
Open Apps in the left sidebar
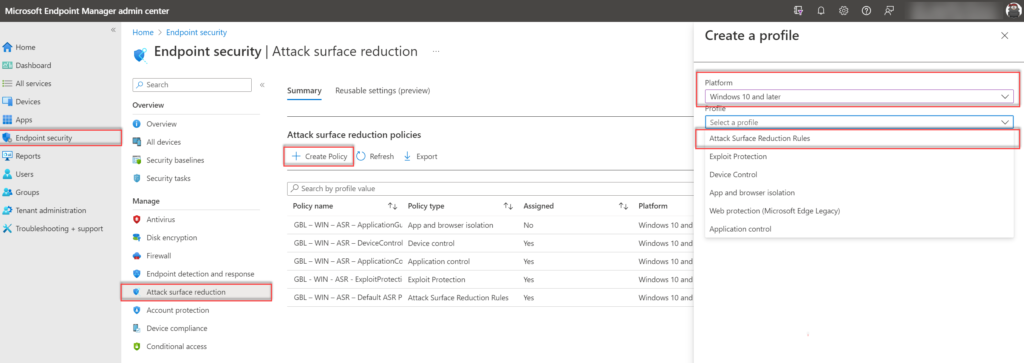point(24,120)
